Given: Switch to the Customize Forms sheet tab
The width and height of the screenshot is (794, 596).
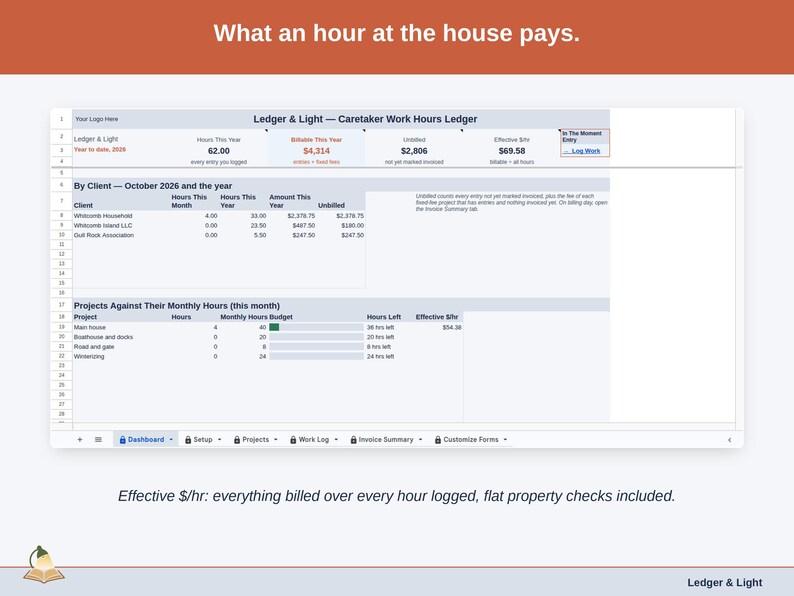Looking at the screenshot, I should point(471,440).
